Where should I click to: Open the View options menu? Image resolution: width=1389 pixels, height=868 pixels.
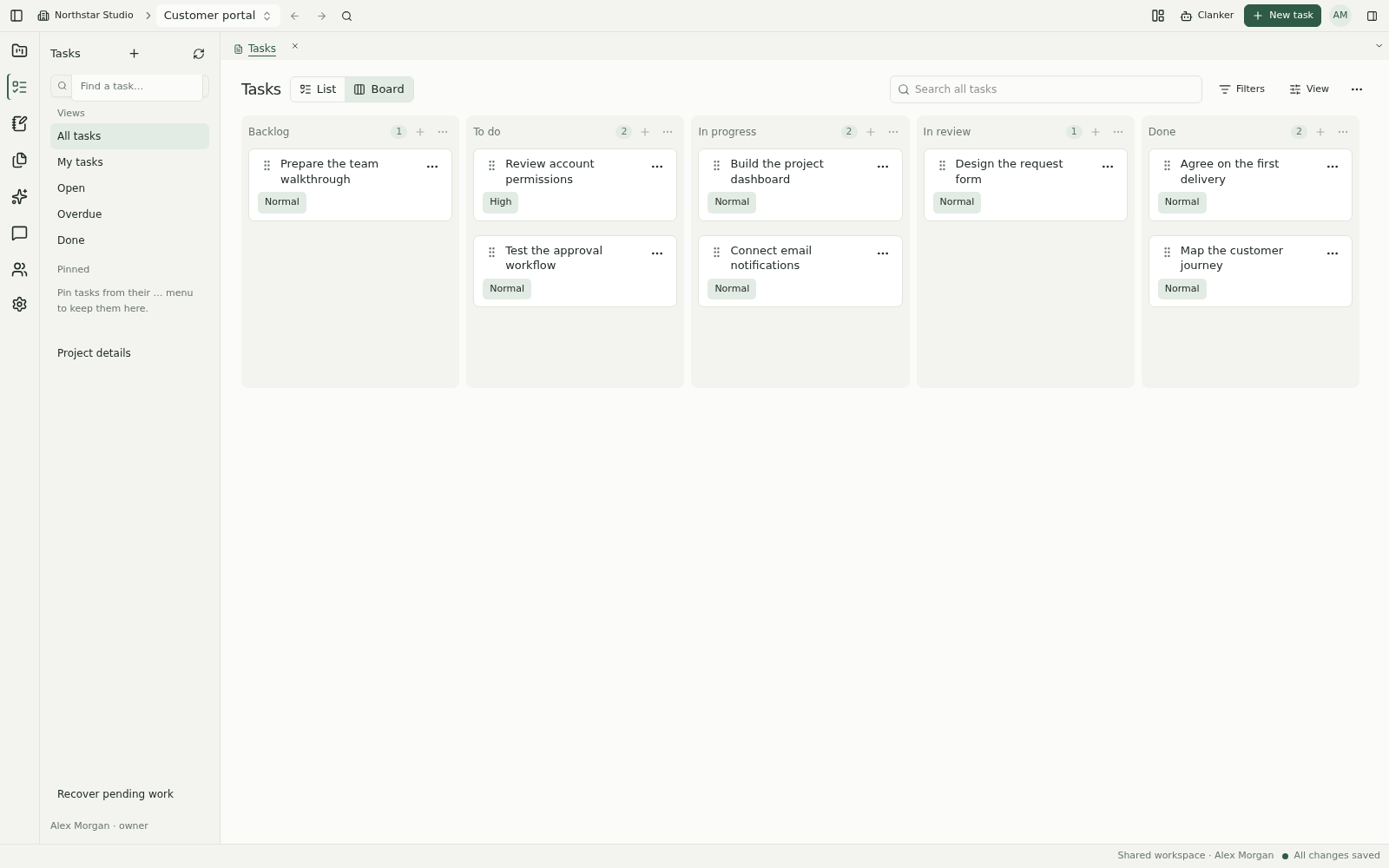pos(1309,89)
